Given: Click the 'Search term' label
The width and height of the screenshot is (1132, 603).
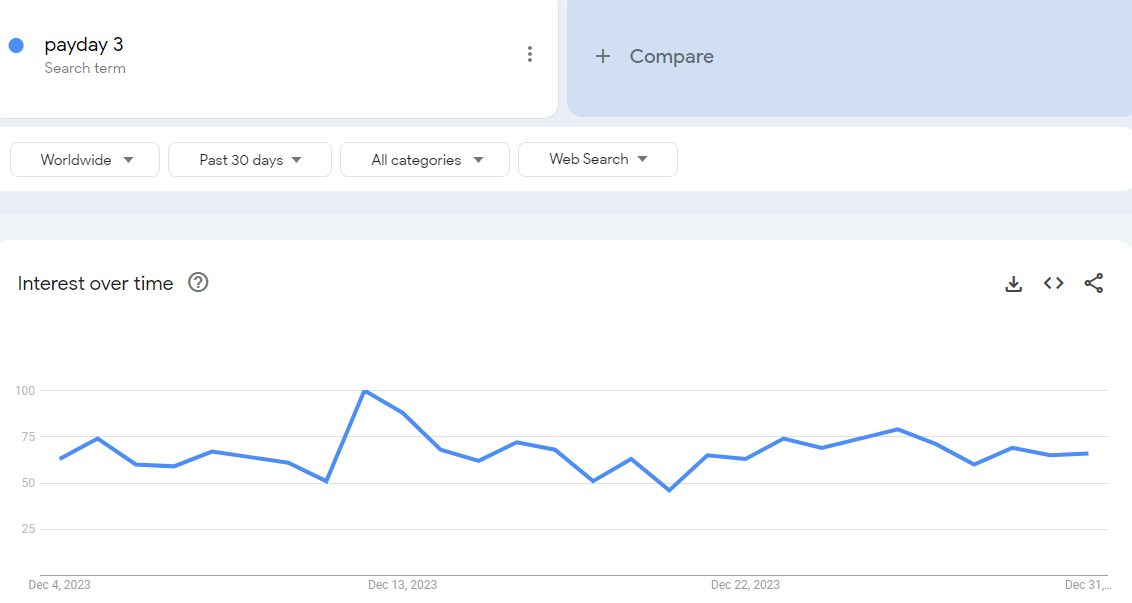Looking at the screenshot, I should [x=85, y=68].
